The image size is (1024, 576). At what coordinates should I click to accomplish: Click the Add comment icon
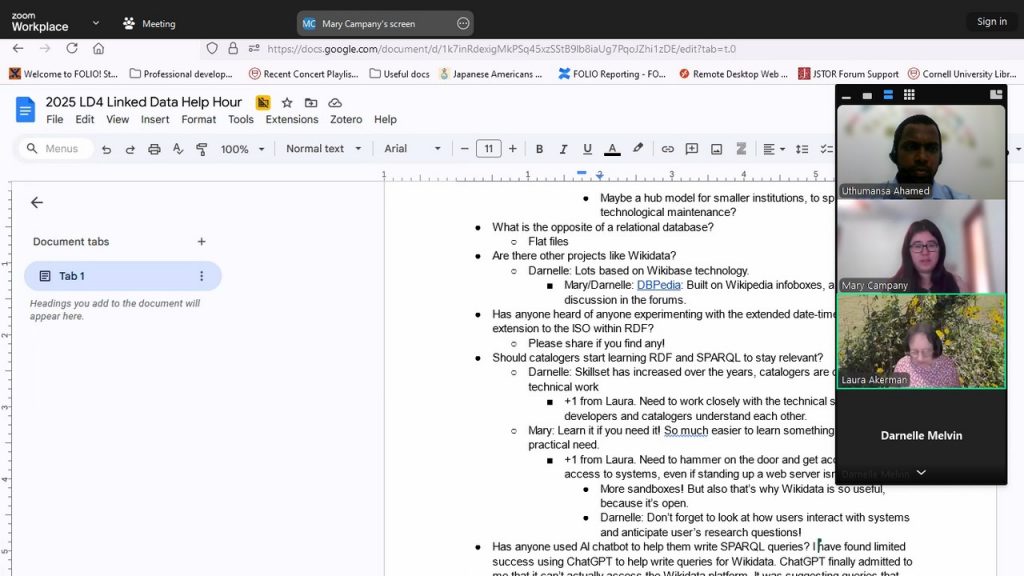point(692,149)
